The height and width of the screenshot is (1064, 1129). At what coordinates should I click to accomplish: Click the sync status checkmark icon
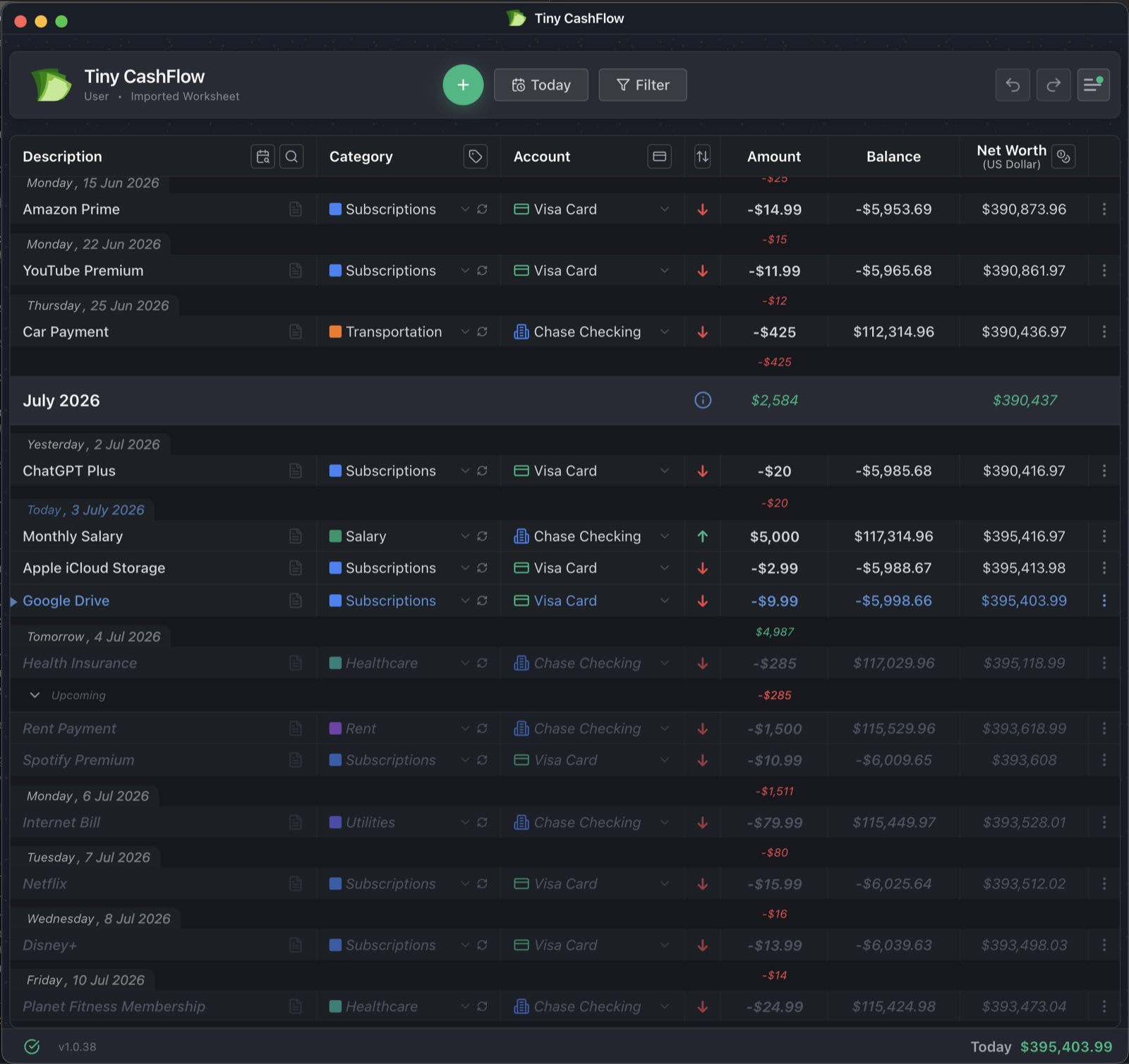tap(32, 1046)
